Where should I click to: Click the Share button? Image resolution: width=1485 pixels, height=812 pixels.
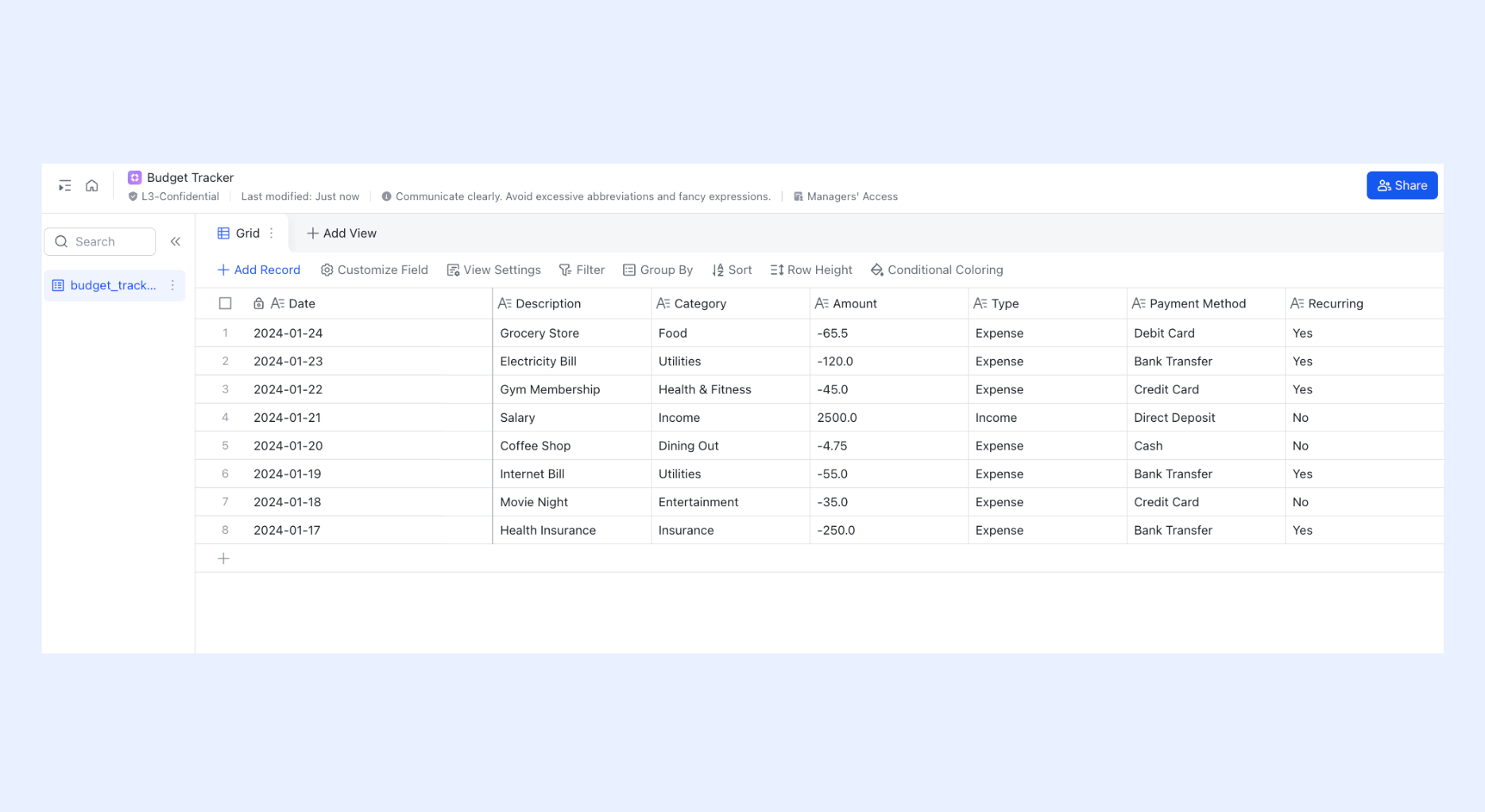click(1402, 186)
